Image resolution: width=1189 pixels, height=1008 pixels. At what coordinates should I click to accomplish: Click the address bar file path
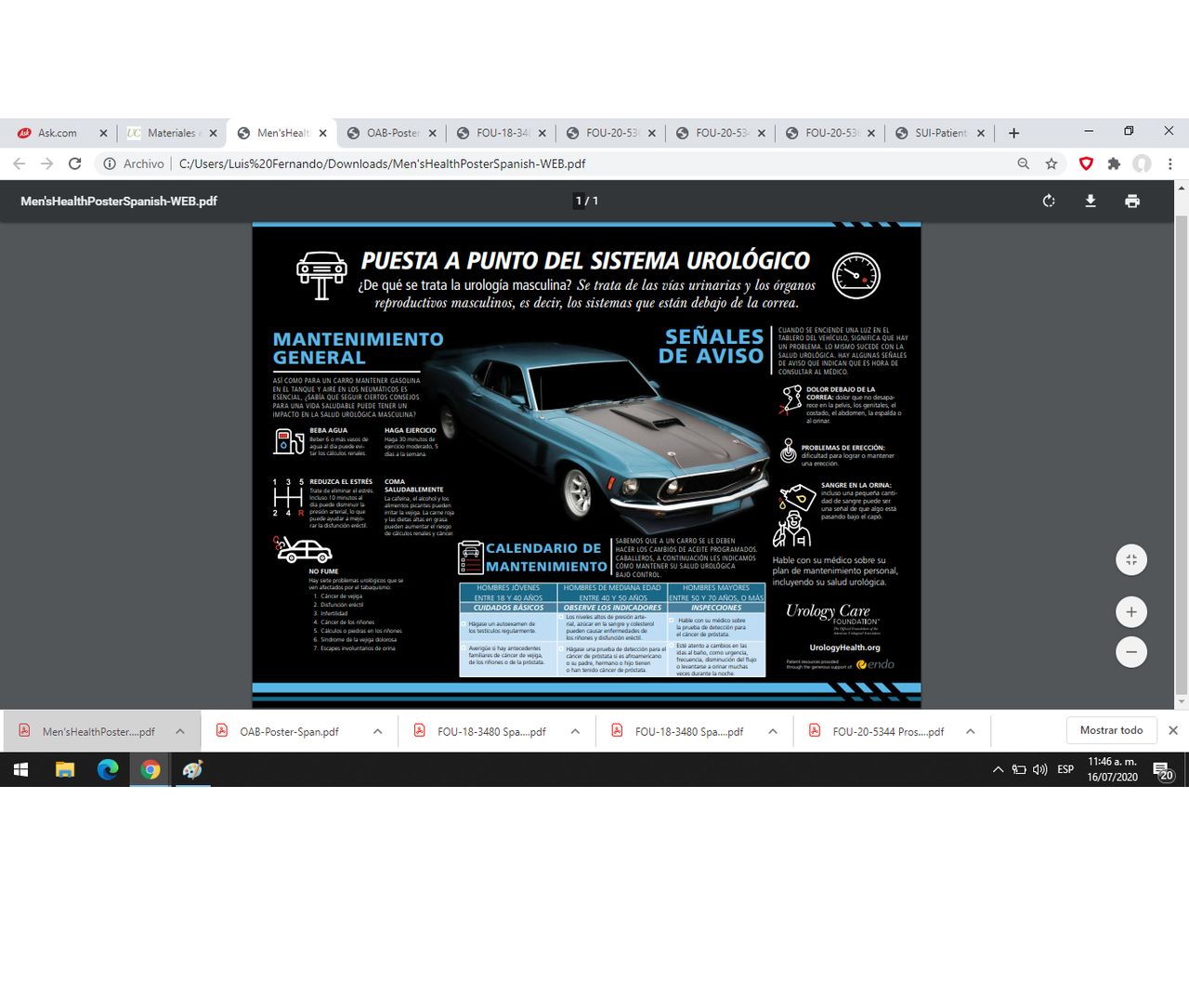tap(382, 164)
